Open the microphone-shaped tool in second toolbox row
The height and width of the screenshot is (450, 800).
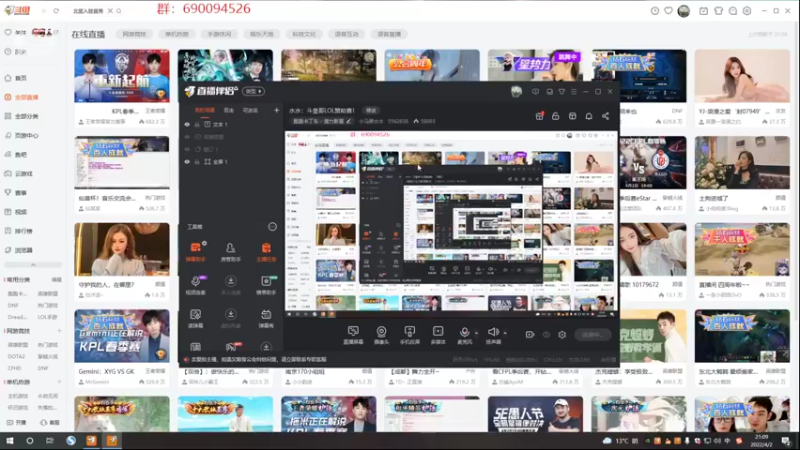(x=195, y=285)
